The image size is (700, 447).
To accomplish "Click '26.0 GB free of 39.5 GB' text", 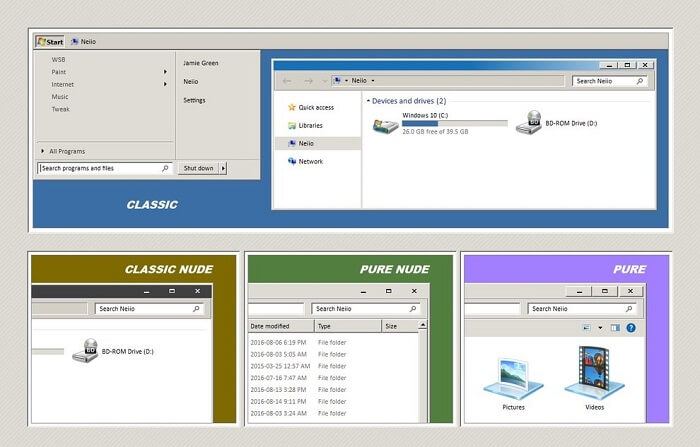I will click(435, 132).
